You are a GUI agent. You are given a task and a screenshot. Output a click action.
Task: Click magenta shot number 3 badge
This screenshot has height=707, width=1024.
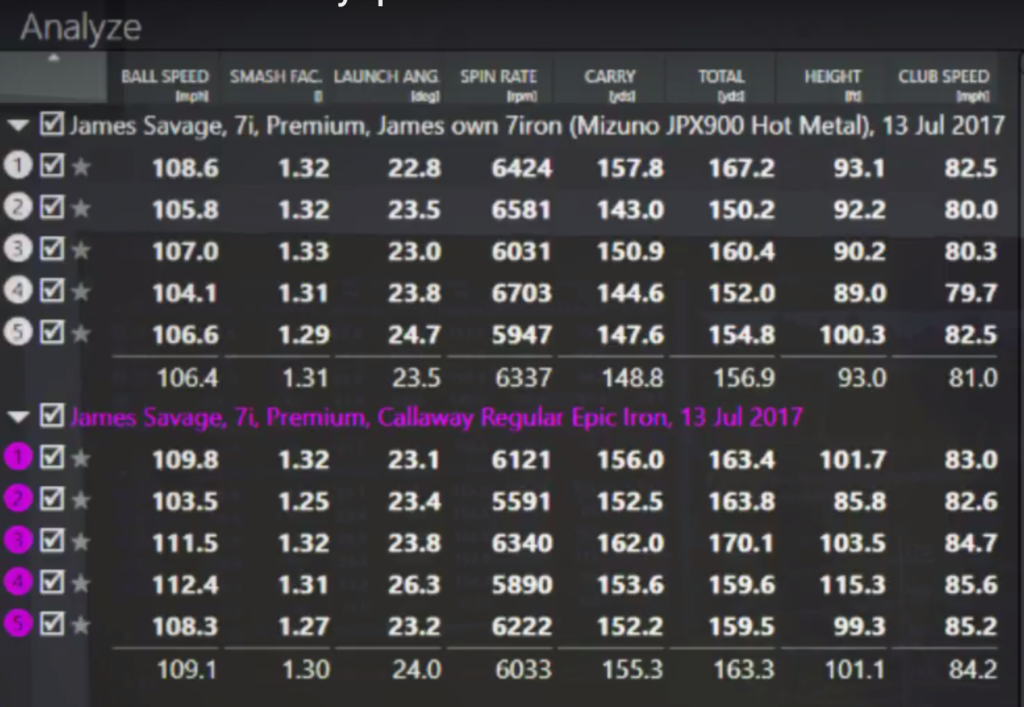pyautogui.click(x=18, y=541)
